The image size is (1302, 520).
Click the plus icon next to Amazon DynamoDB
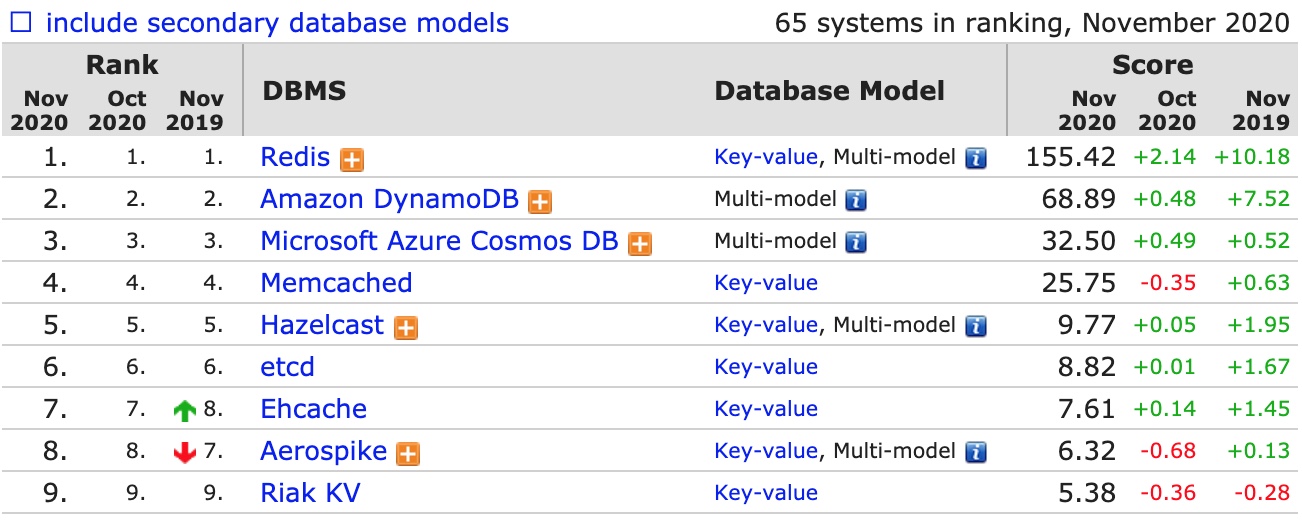[x=540, y=201]
